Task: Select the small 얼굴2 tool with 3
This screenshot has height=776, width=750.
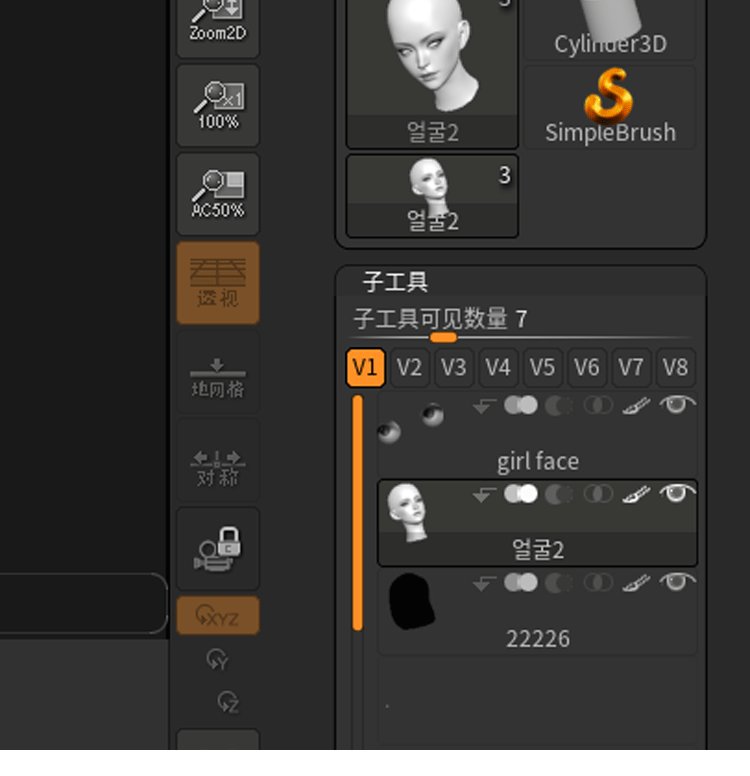Action: click(432, 196)
